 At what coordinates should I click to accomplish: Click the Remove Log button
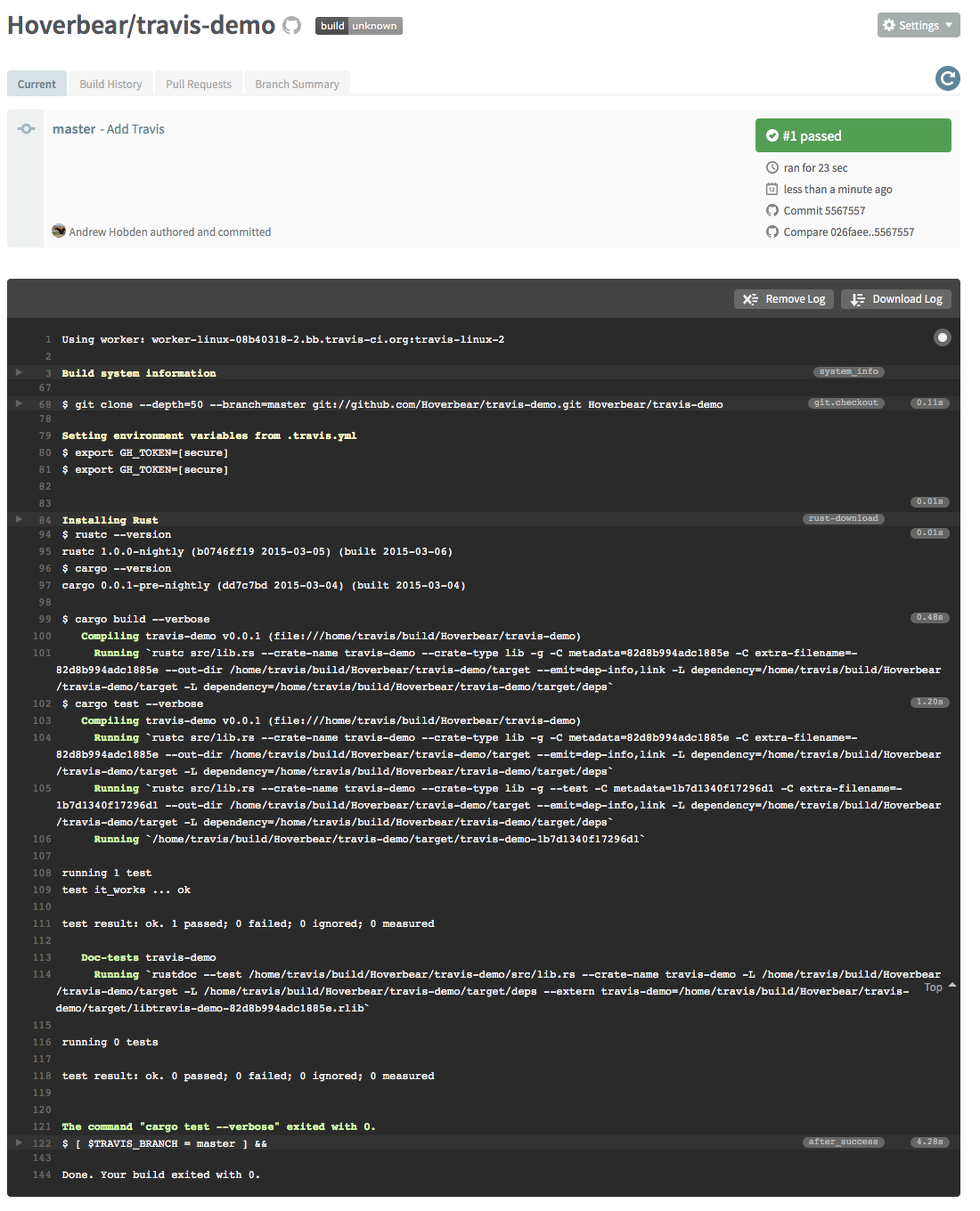coord(783,299)
